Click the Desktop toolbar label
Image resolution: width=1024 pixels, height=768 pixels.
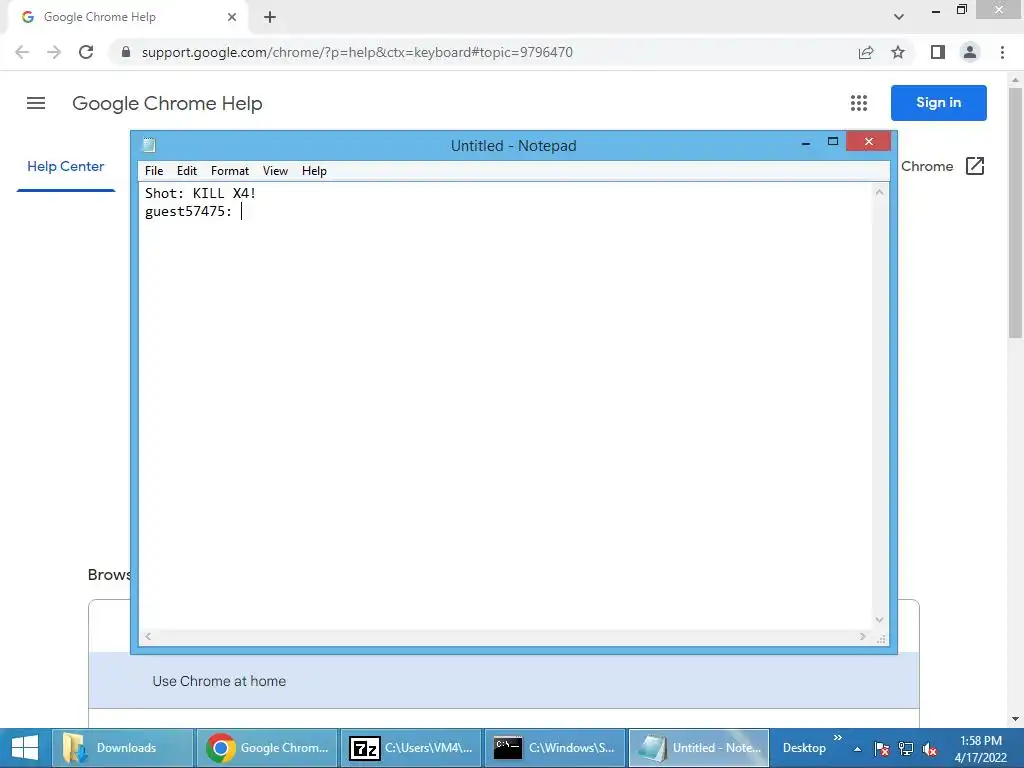click(804, 748)
